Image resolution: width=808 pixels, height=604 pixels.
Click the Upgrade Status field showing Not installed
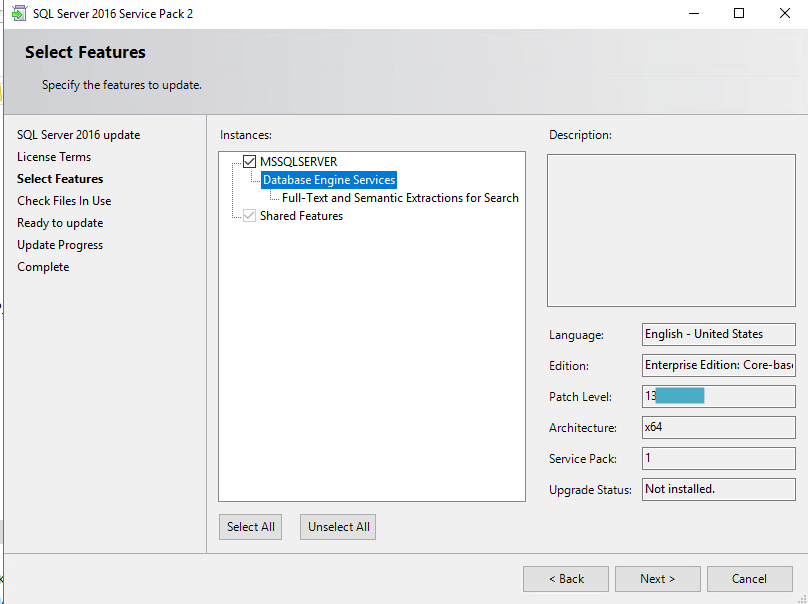click(718, 490)
